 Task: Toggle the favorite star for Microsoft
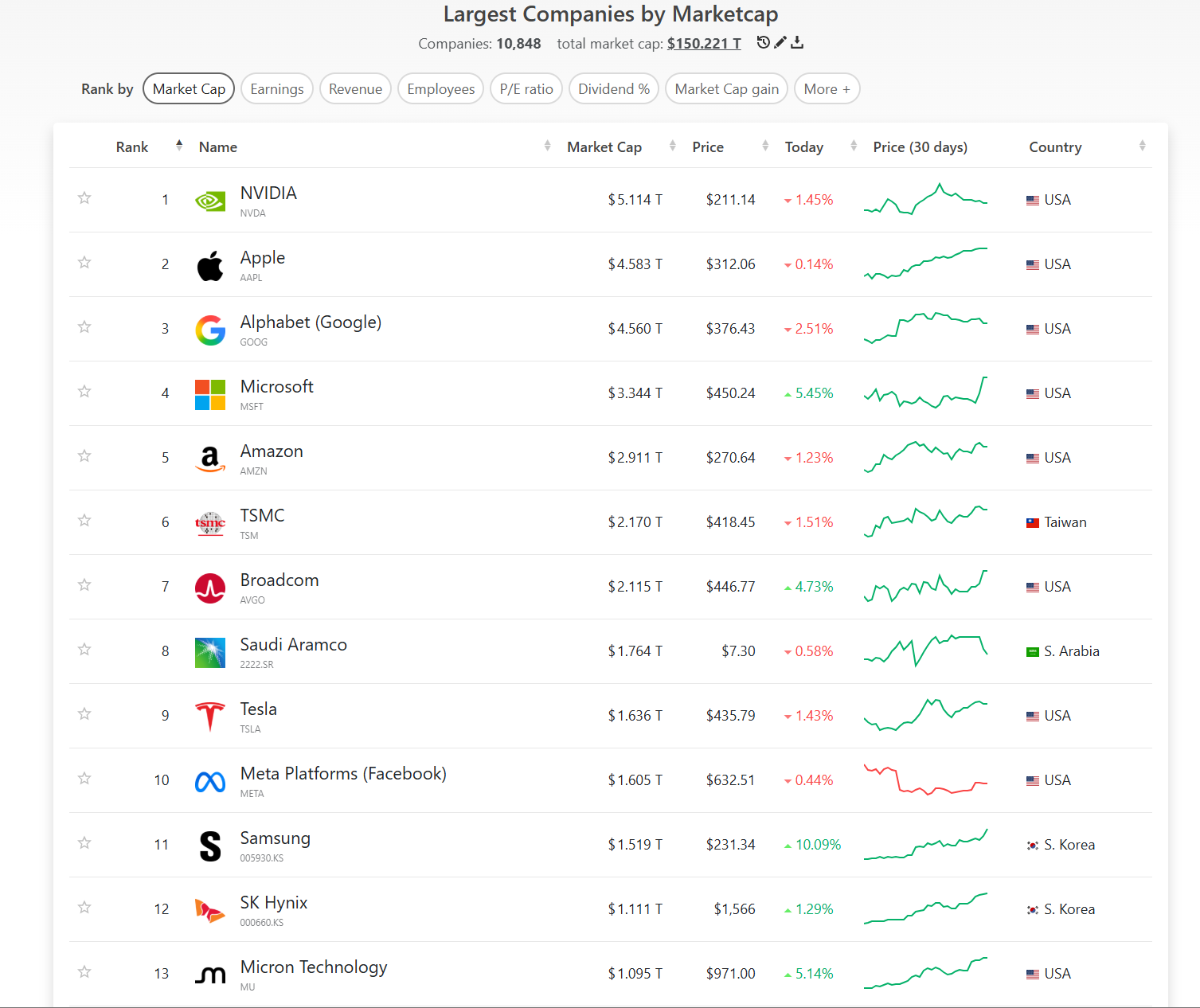coord(84,392)
